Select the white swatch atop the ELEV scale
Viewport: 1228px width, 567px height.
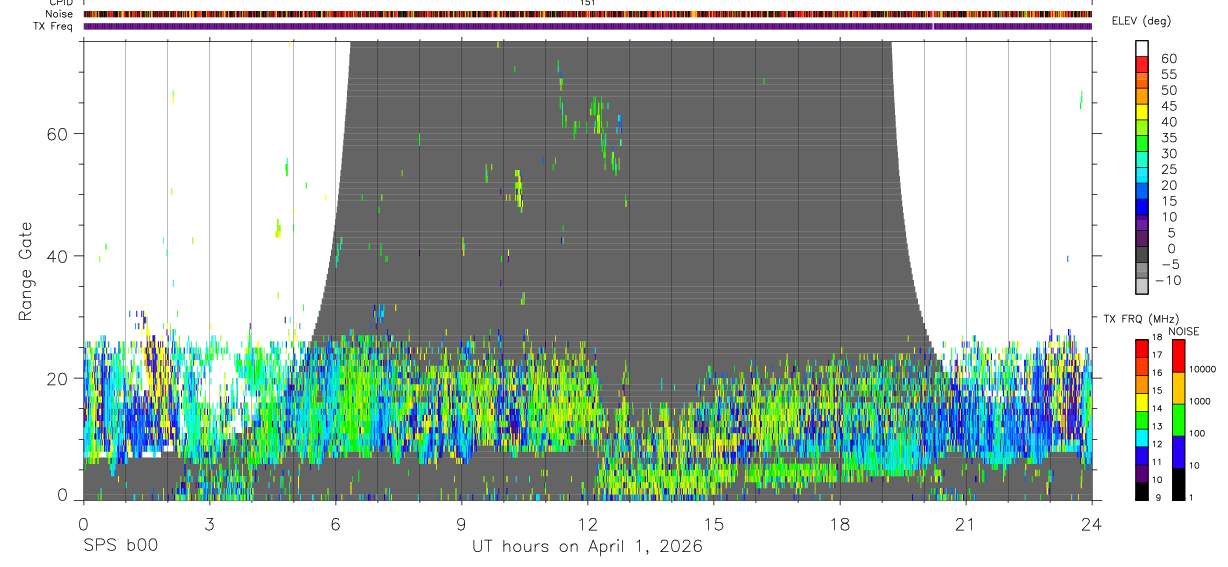[1142, 50]
